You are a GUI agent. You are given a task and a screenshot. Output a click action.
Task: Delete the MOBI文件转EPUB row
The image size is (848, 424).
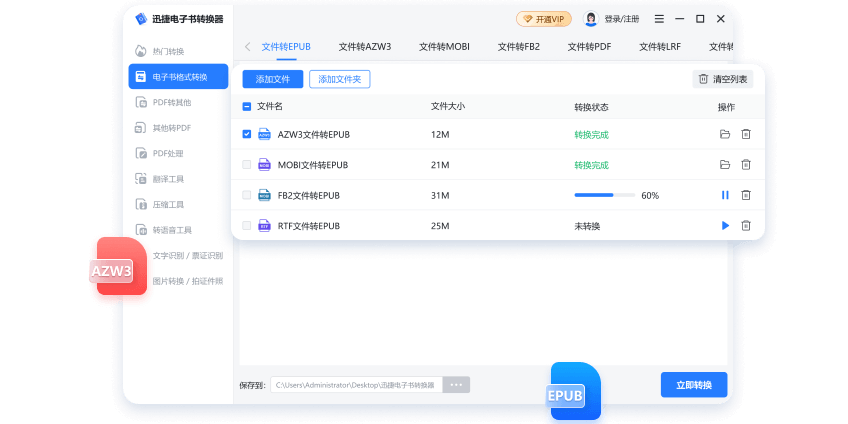pyautogui.click(x=745, y=165)
